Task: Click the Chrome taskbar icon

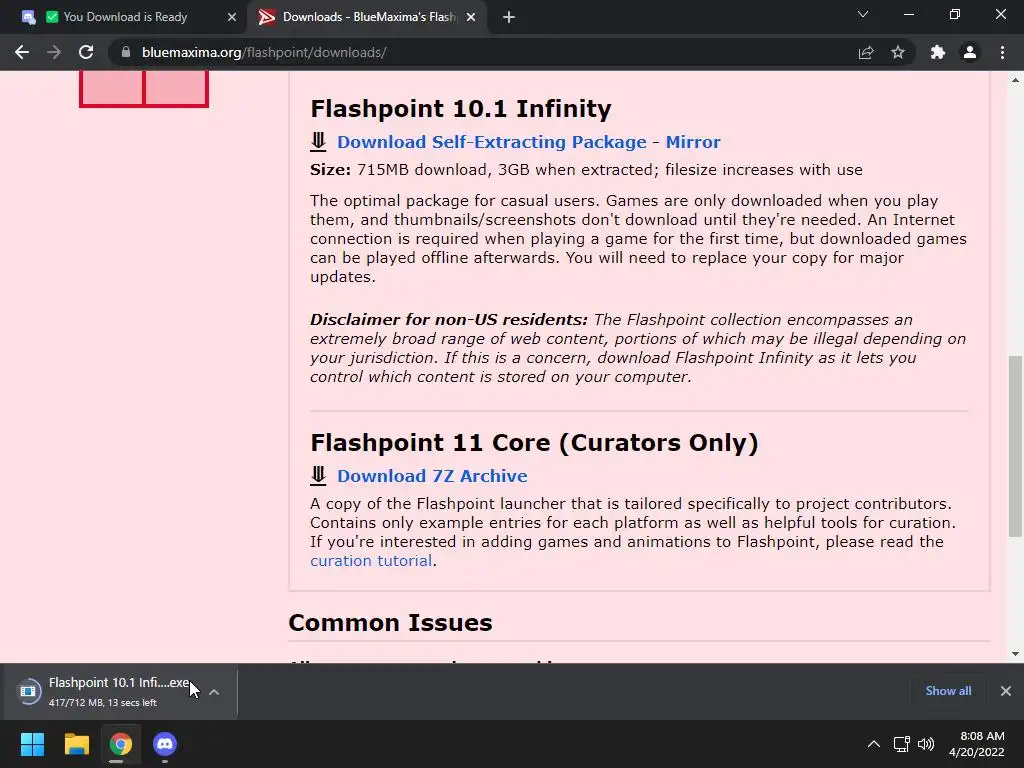Action: [x=121, y=744]
